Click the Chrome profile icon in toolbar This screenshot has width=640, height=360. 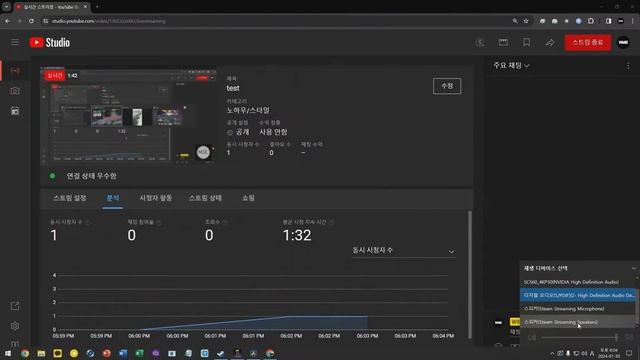point(620,21)
